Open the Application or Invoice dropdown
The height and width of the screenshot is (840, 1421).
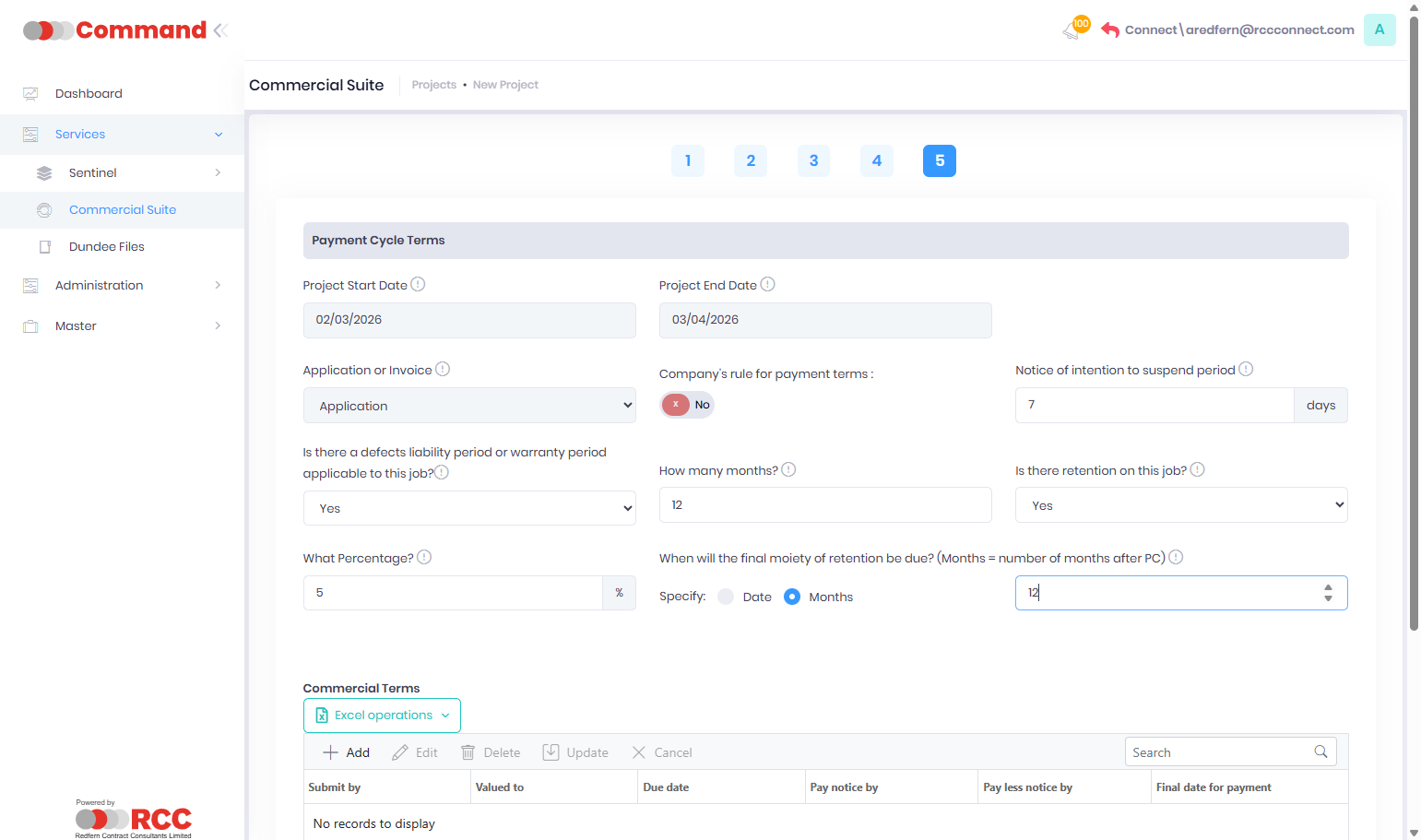point(469,406)
